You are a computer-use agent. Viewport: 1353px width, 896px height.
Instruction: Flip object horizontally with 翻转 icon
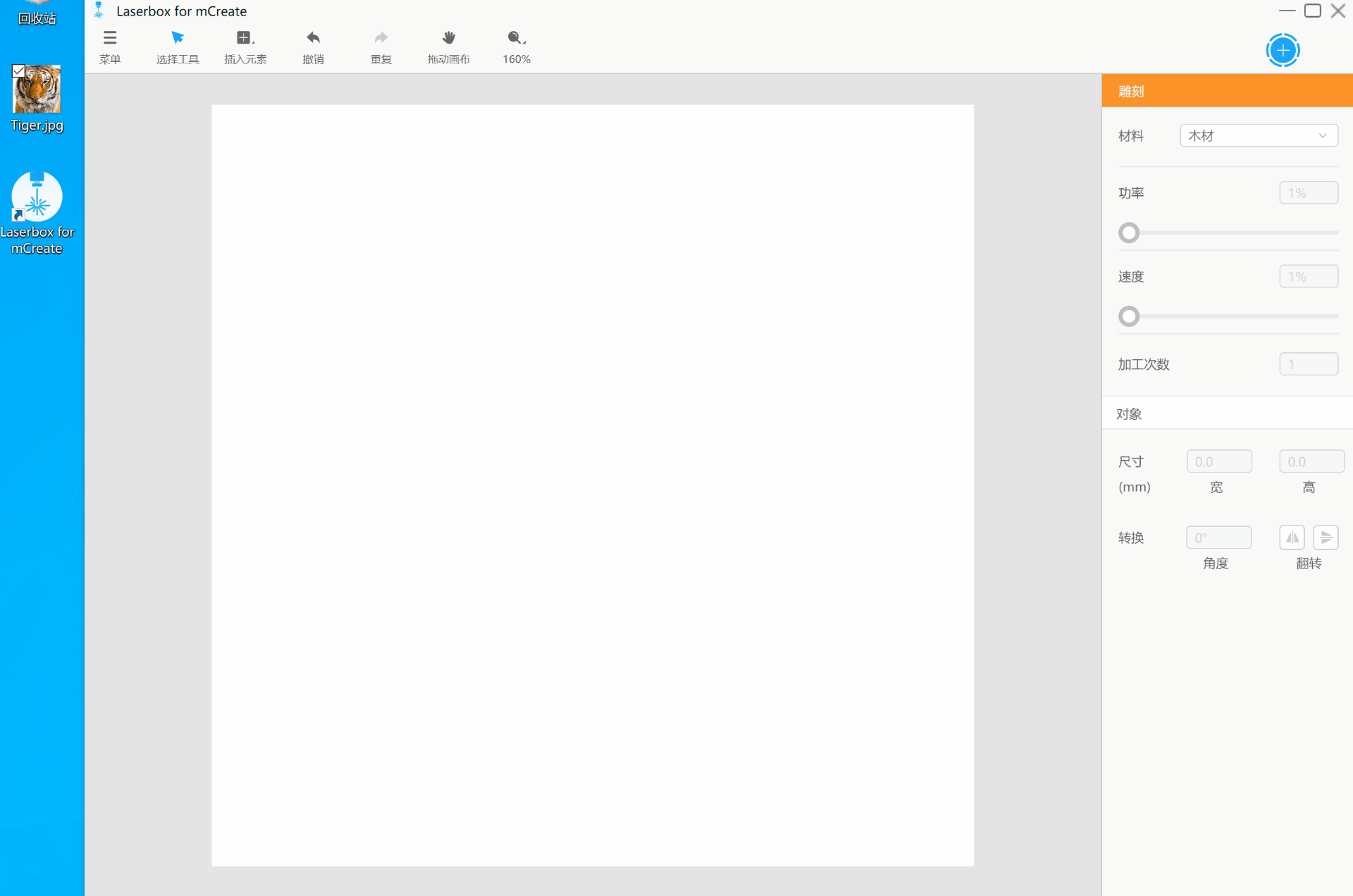(1292, 537)
